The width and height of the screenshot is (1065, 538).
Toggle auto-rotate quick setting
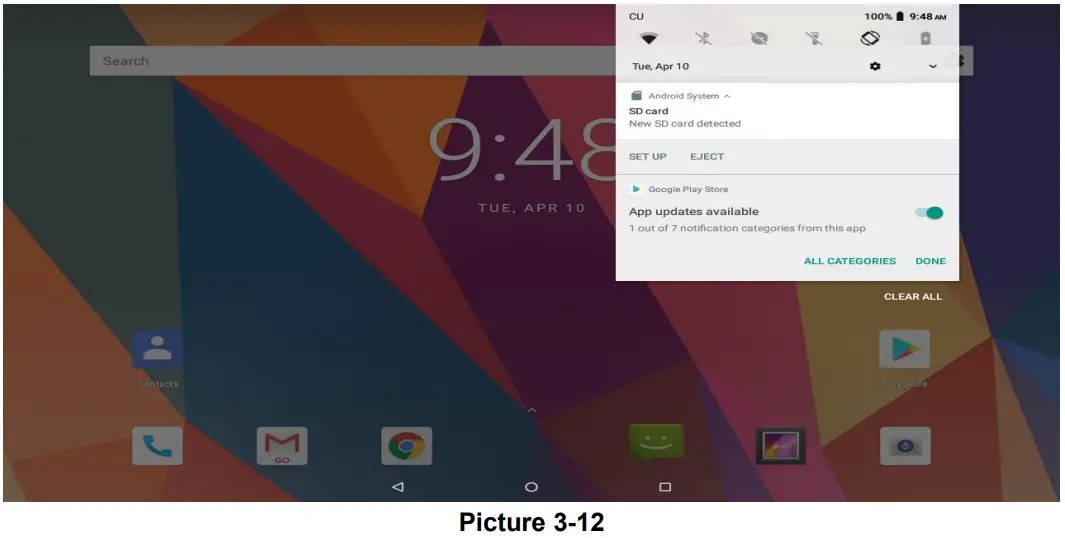click(x=870, y=38)
